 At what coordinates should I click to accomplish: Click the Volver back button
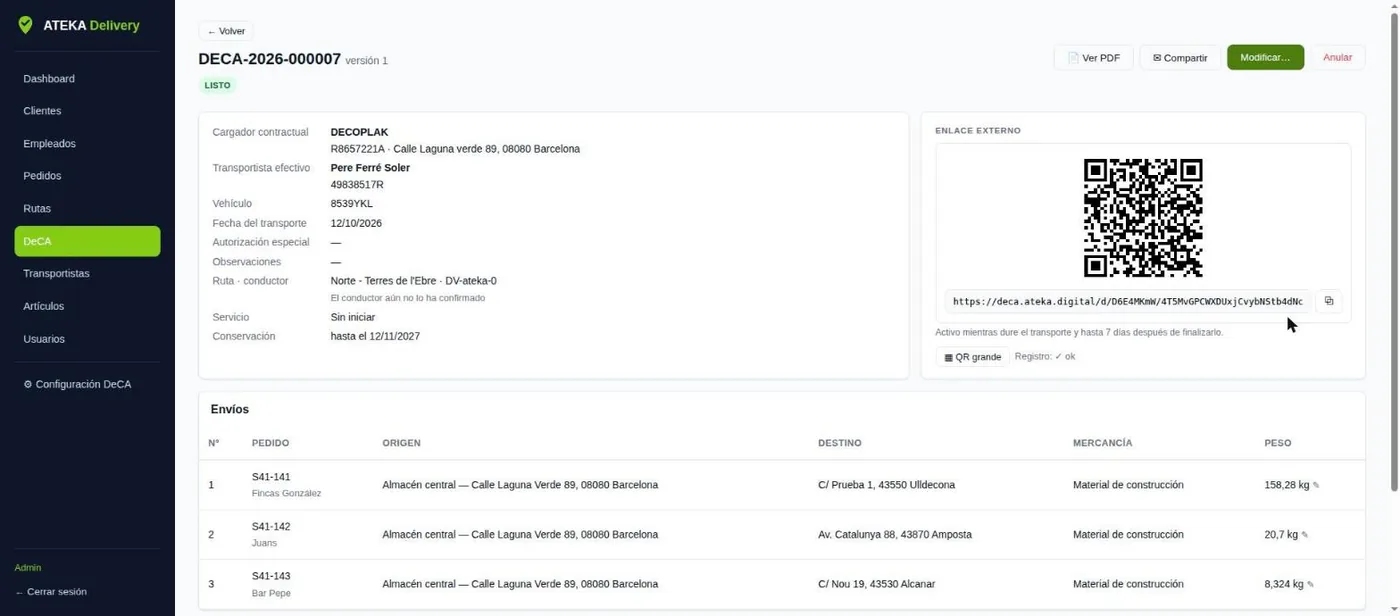(x=226, y=31)
